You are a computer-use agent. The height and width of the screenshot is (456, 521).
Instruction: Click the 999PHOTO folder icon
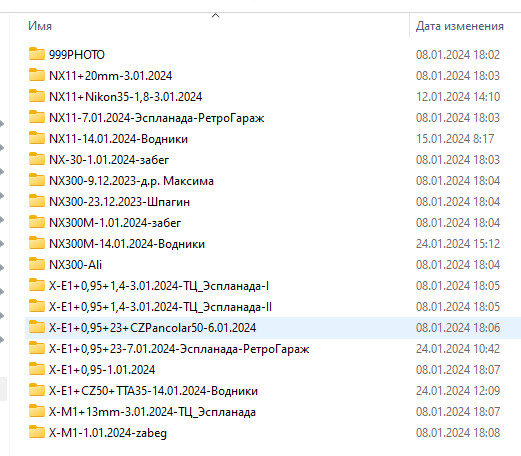pos(37,54)
